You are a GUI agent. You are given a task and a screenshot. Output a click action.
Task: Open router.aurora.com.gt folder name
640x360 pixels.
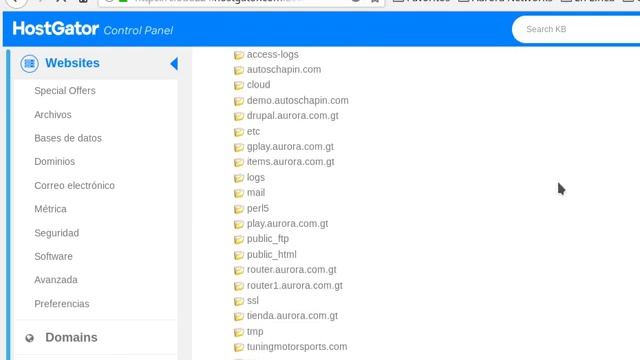pyautogui.click(x=291, y=270)
